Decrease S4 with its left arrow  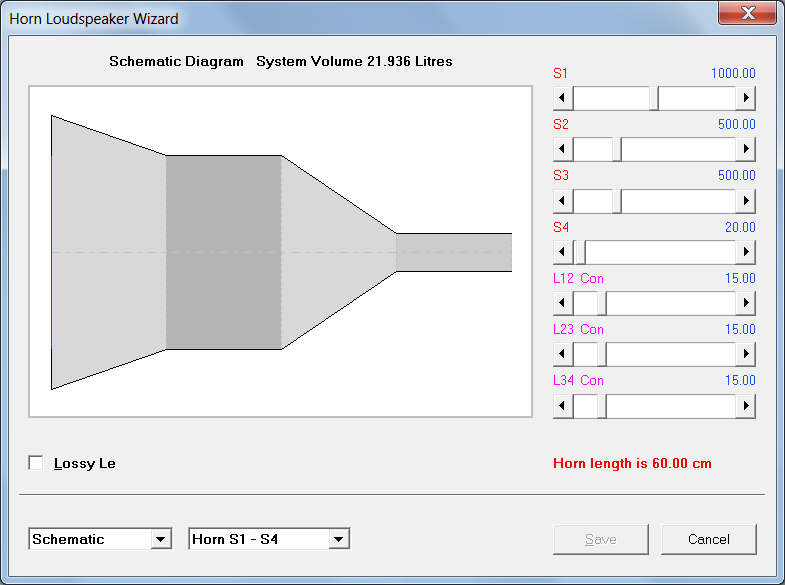pyautogui.click(x=563, y=251)
